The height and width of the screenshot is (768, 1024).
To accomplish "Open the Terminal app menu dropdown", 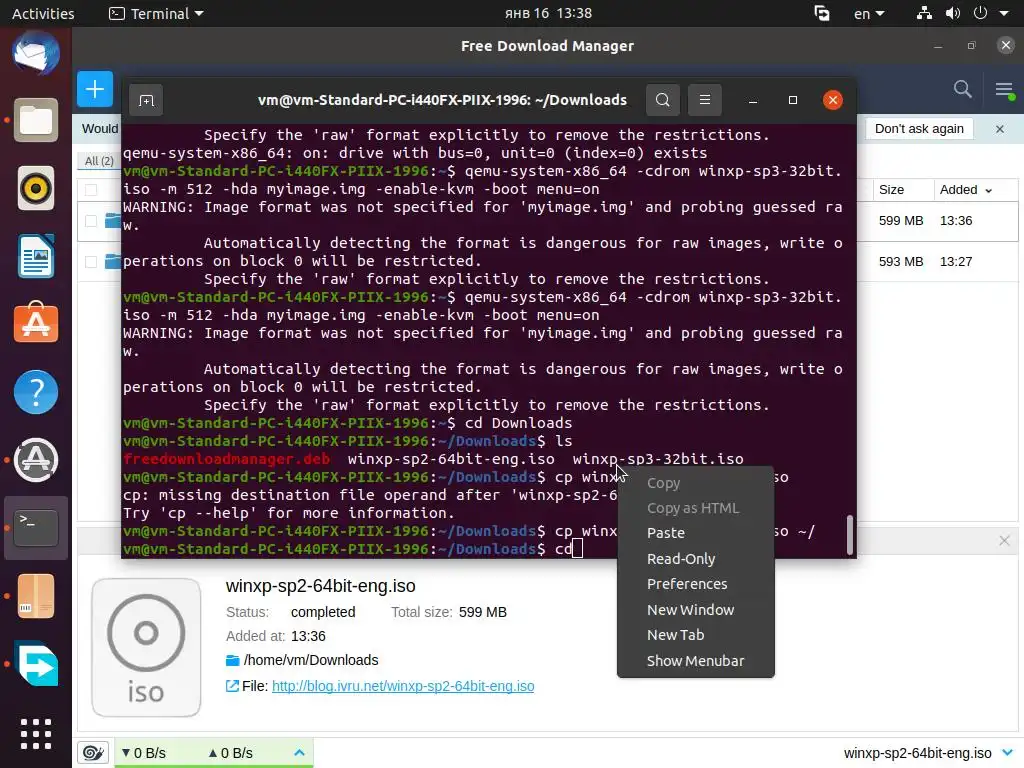I will click(156, 13).
